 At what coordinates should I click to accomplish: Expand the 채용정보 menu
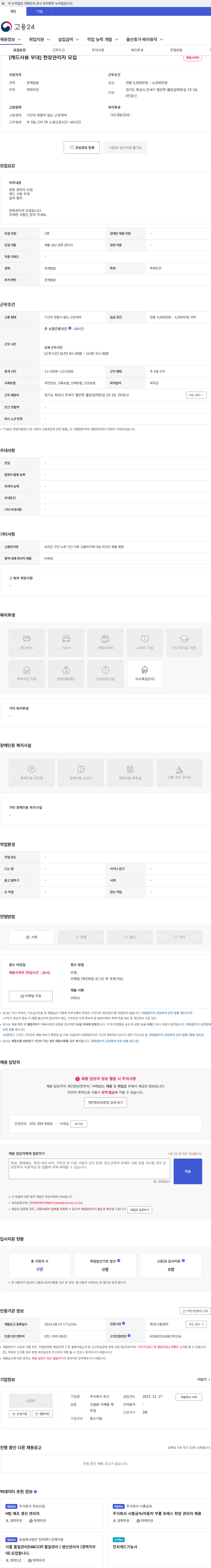click(x=11, y=39)
